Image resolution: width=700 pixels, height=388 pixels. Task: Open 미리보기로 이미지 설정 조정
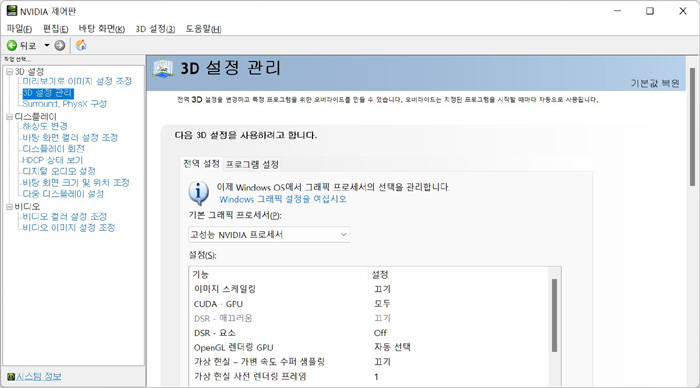click(x=77, y=81)
